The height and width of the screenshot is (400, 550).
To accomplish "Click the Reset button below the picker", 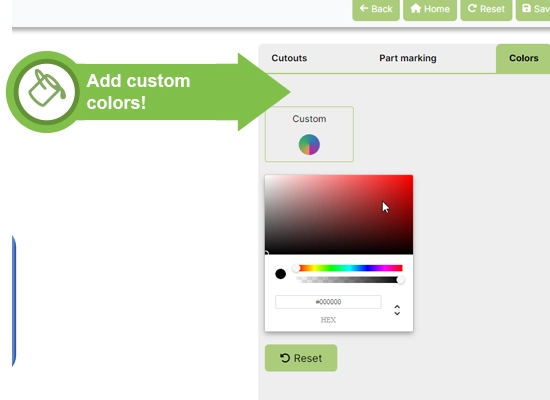I will click(x=301, y=358).
